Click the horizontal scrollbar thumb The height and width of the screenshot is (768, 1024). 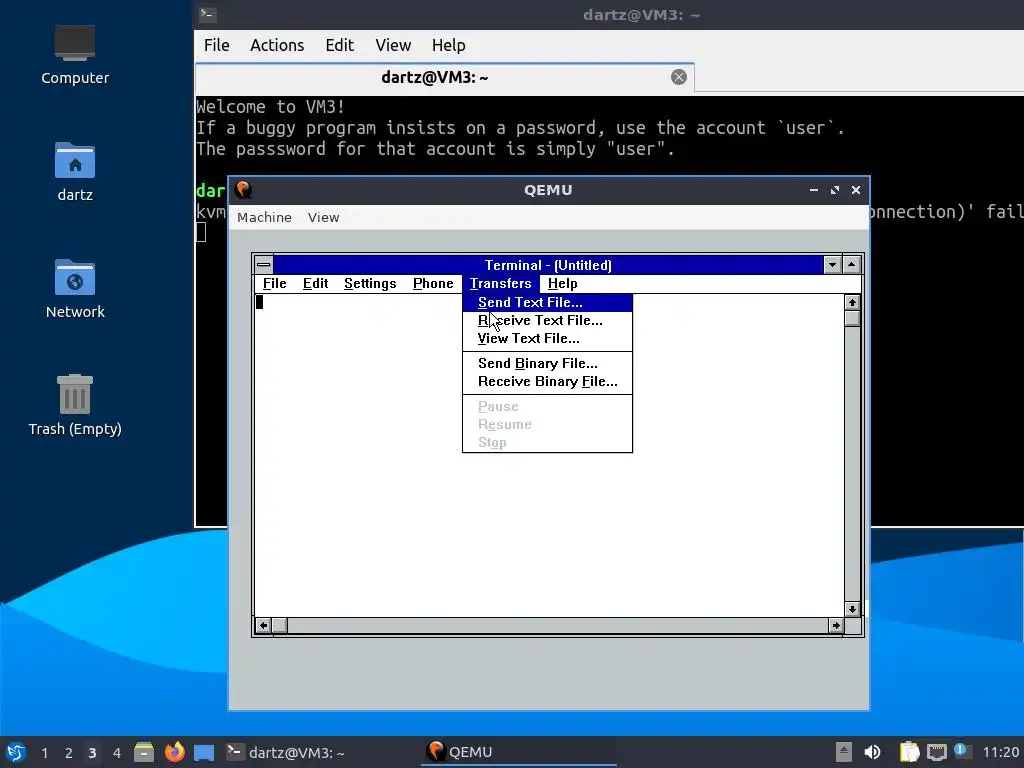(280, 625)
